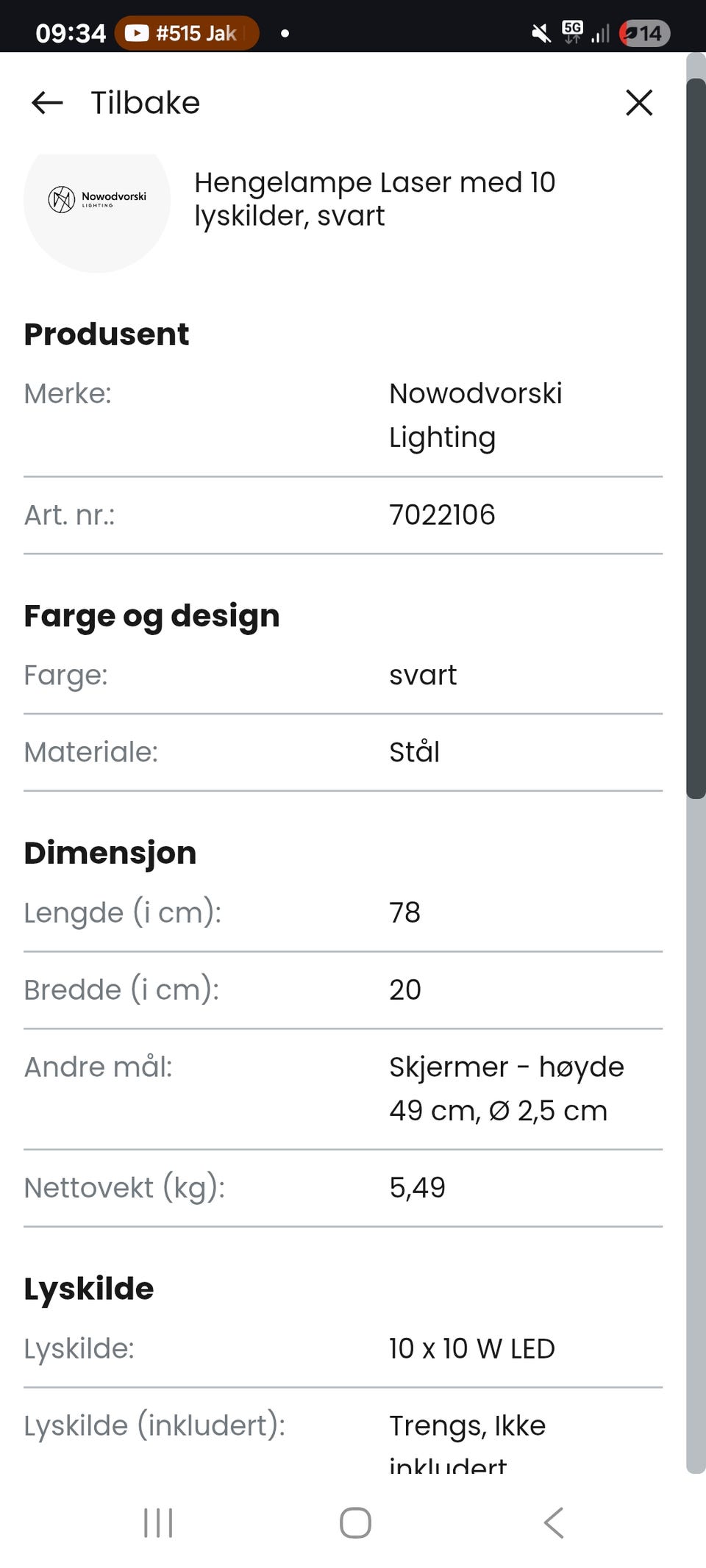The width and height of the screenshot is (706, 1568).
Task: Tap the 5G network indicator
Action: (x=572, y=32)
